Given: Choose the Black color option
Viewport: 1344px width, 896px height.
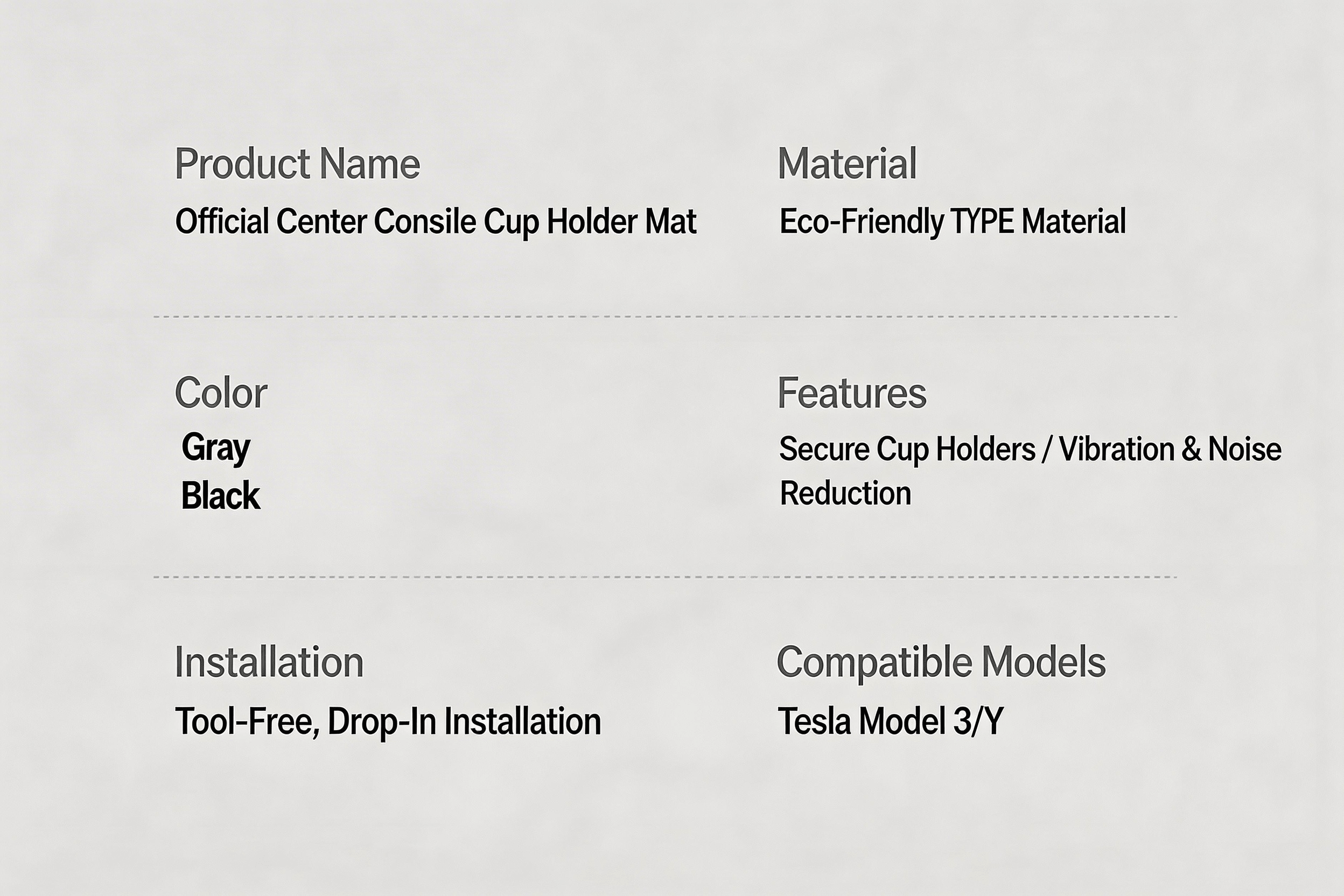Looking at the screenshot, I should (221, 495).
